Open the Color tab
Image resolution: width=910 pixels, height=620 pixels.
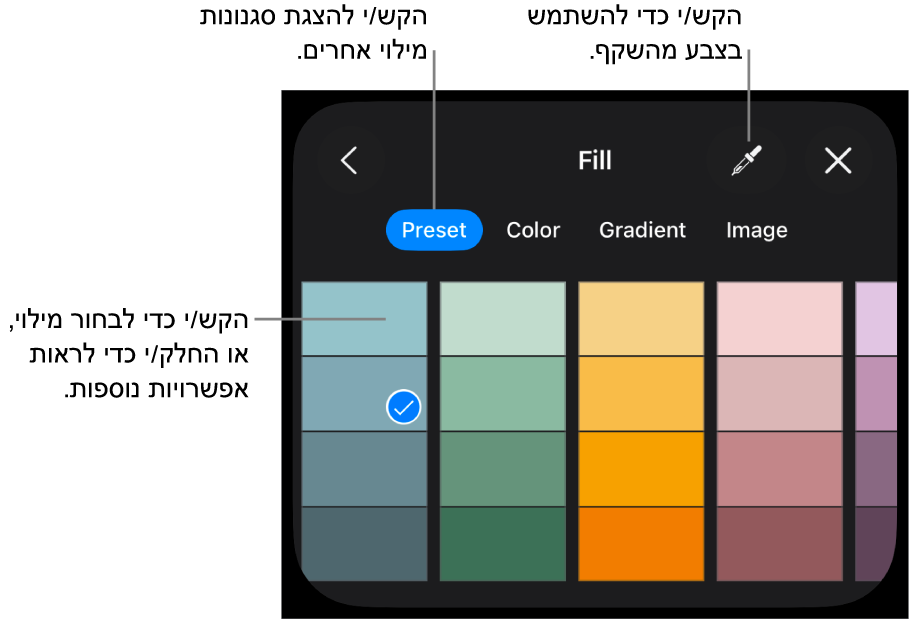(x=533, y=230)
